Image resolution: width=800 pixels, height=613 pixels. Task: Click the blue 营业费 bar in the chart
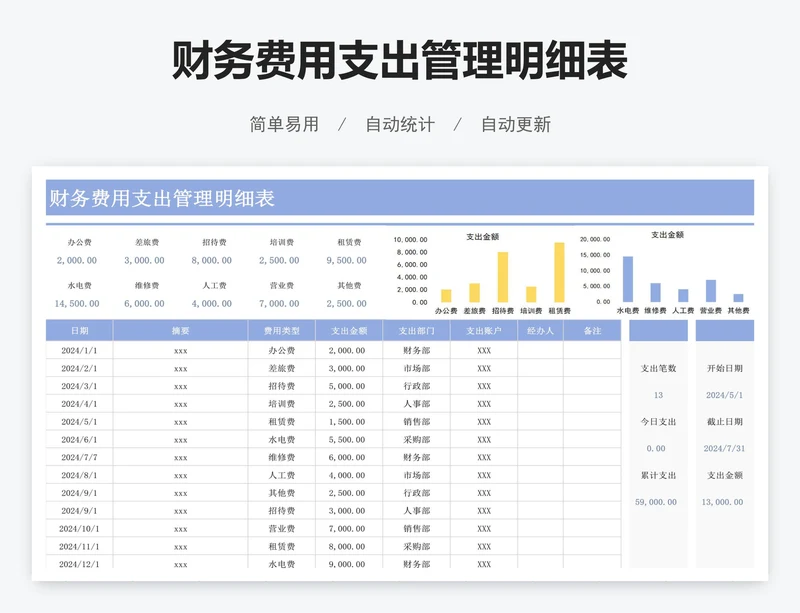711,291
